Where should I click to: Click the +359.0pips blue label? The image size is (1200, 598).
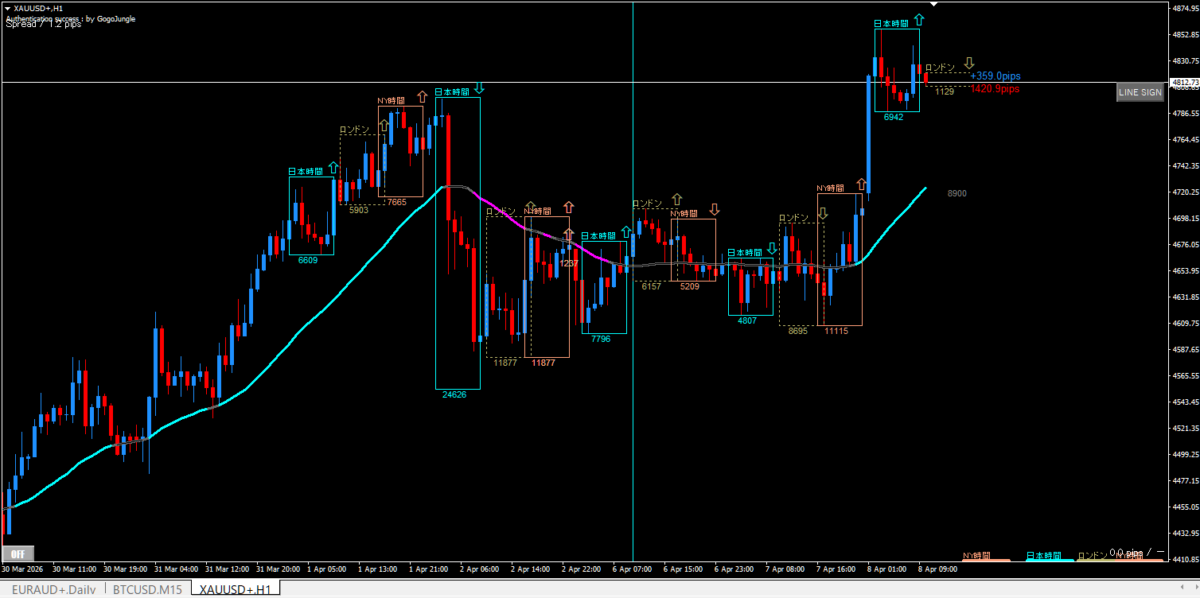(x=995, y=76)
